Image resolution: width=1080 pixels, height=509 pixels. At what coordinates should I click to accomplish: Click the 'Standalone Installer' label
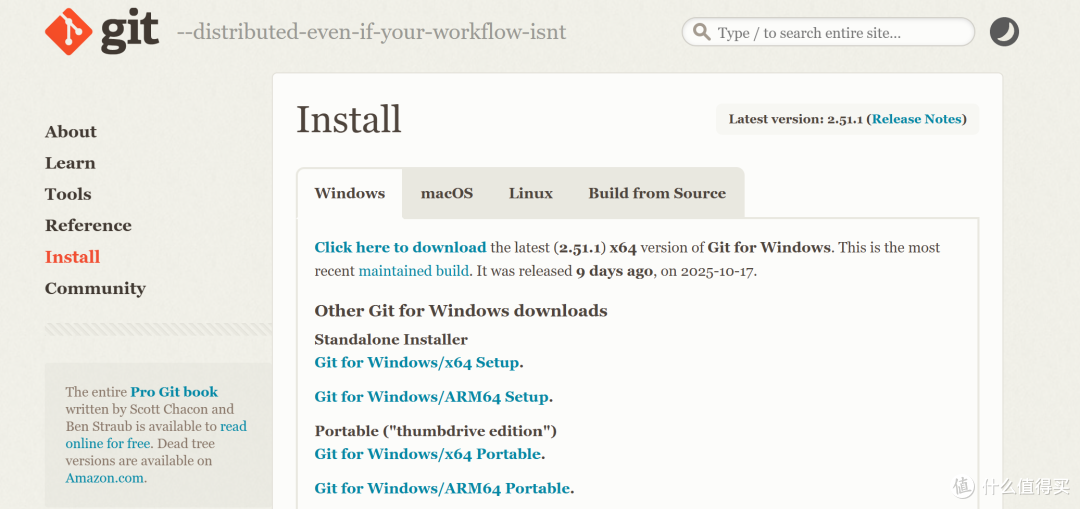(391, 340)
